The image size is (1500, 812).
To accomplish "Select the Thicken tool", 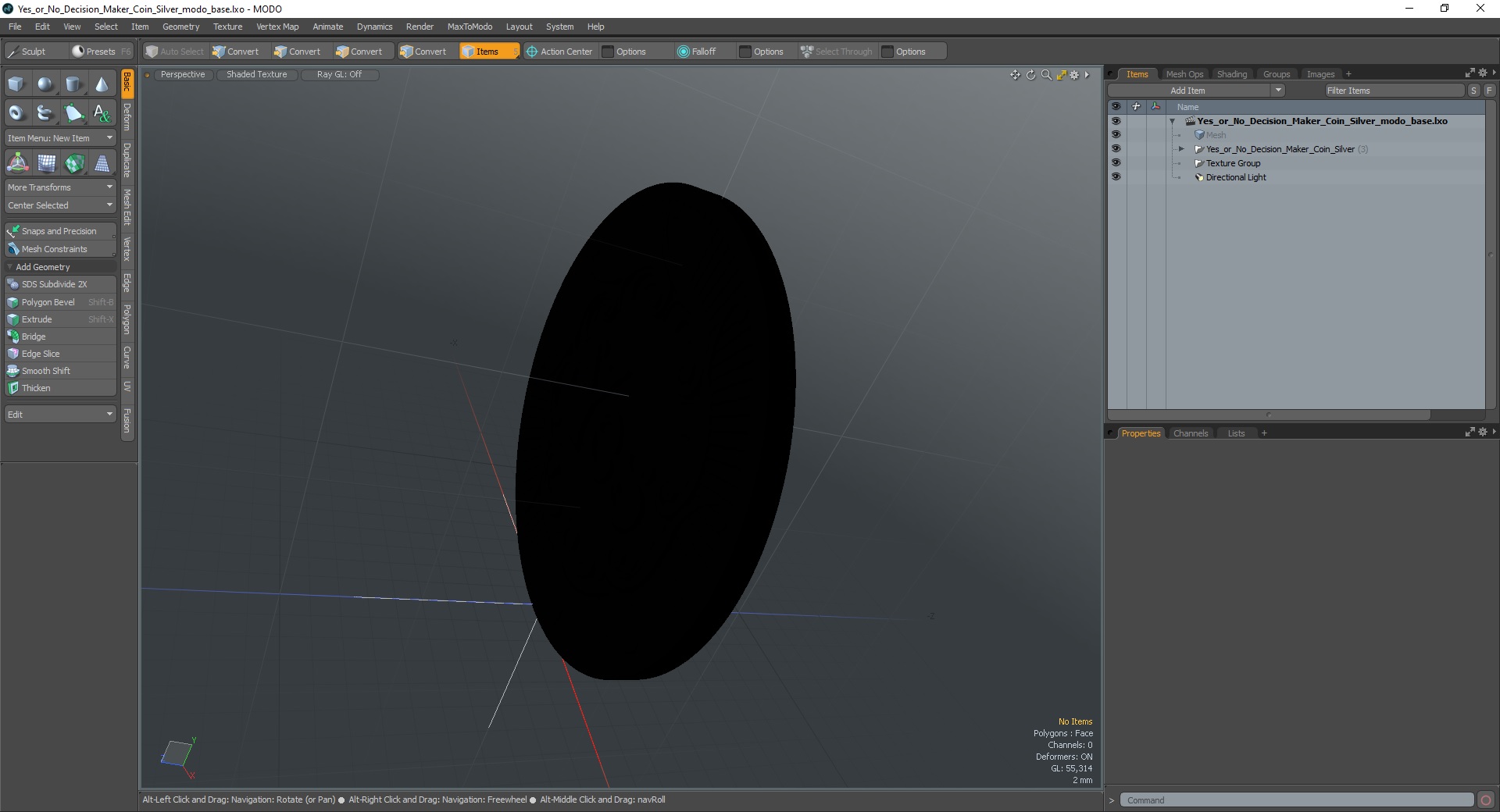I will click(60, 388).
